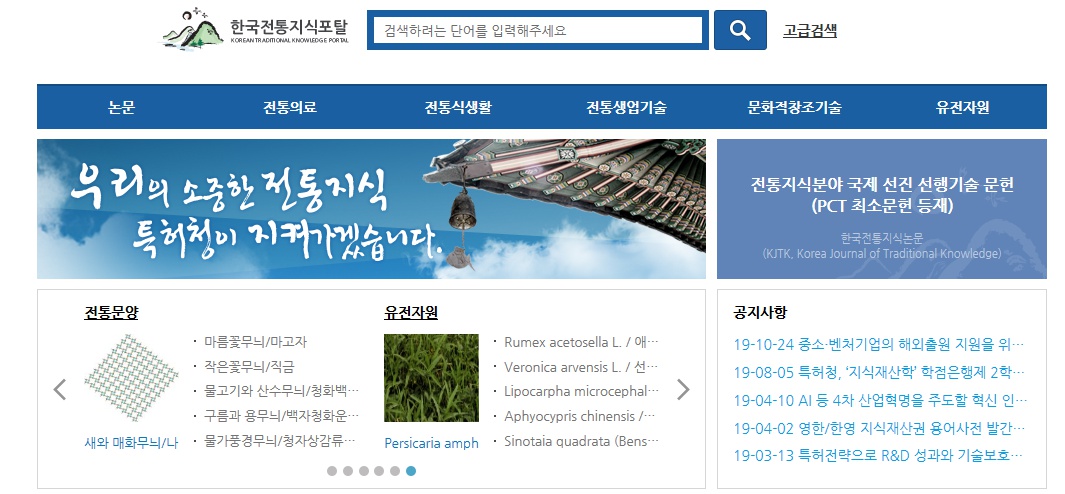Open the 전통문양 section heading
Image resolution: width=1065 pixels, height=494 pixels.
pyautogui.click(x=111, y=313)
